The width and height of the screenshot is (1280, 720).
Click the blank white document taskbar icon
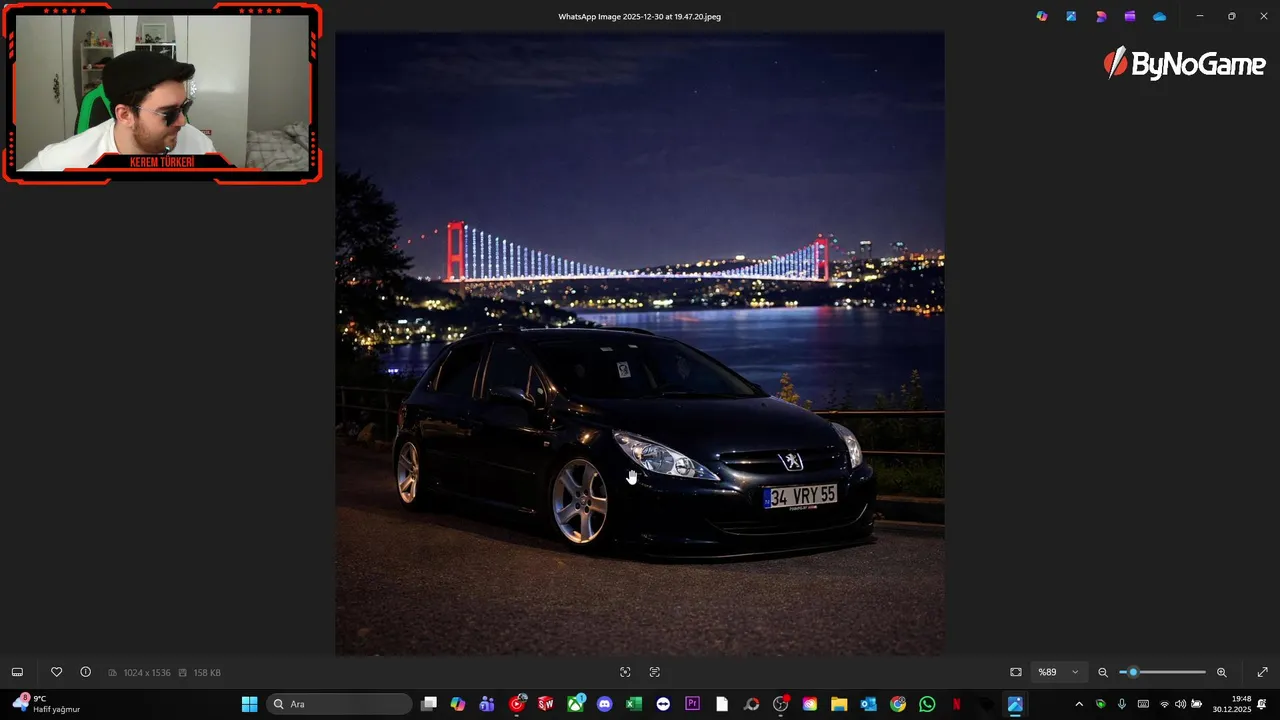(722, 704)
